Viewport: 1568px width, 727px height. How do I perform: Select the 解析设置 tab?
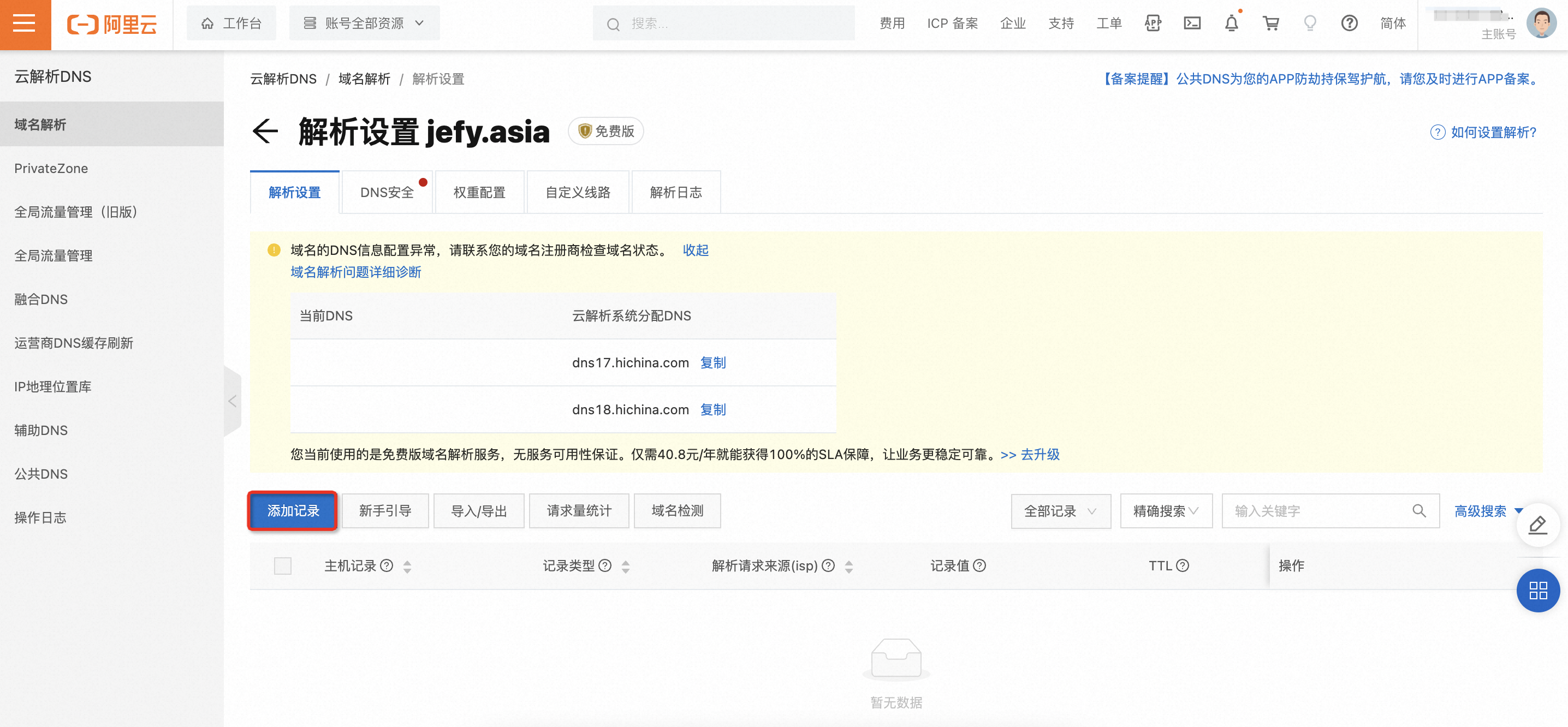tap(295, 192)
